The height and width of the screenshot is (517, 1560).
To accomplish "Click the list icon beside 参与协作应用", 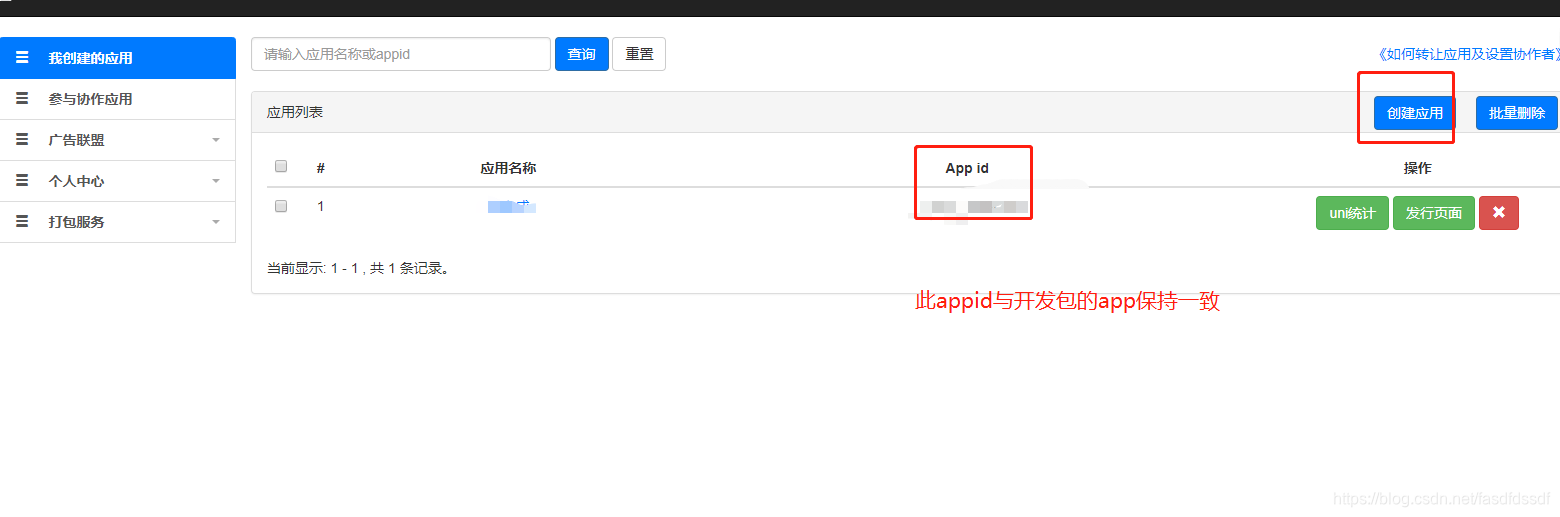I will (22, 99).
